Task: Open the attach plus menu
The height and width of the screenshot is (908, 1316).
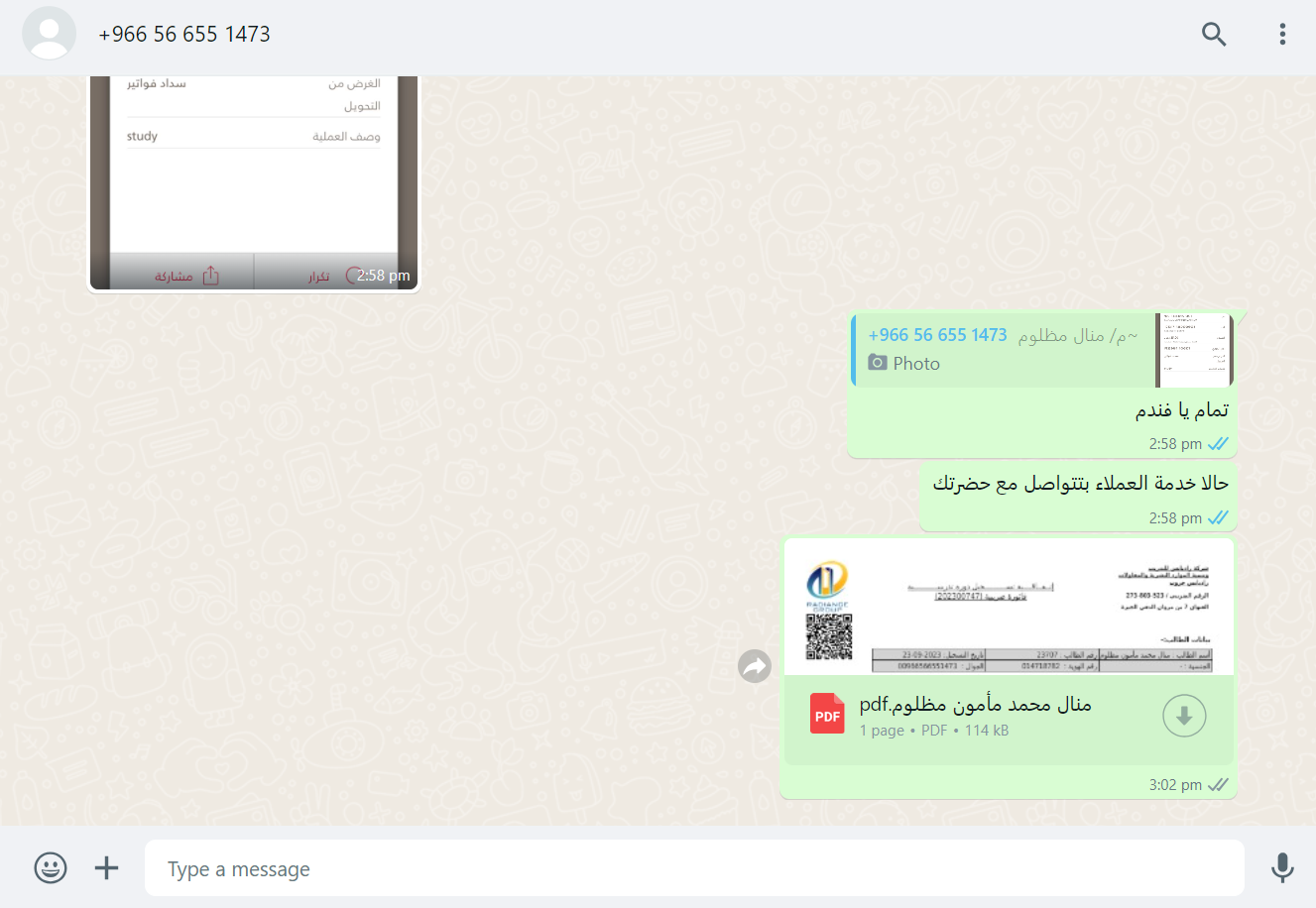Action: click(x=106, y=868)
